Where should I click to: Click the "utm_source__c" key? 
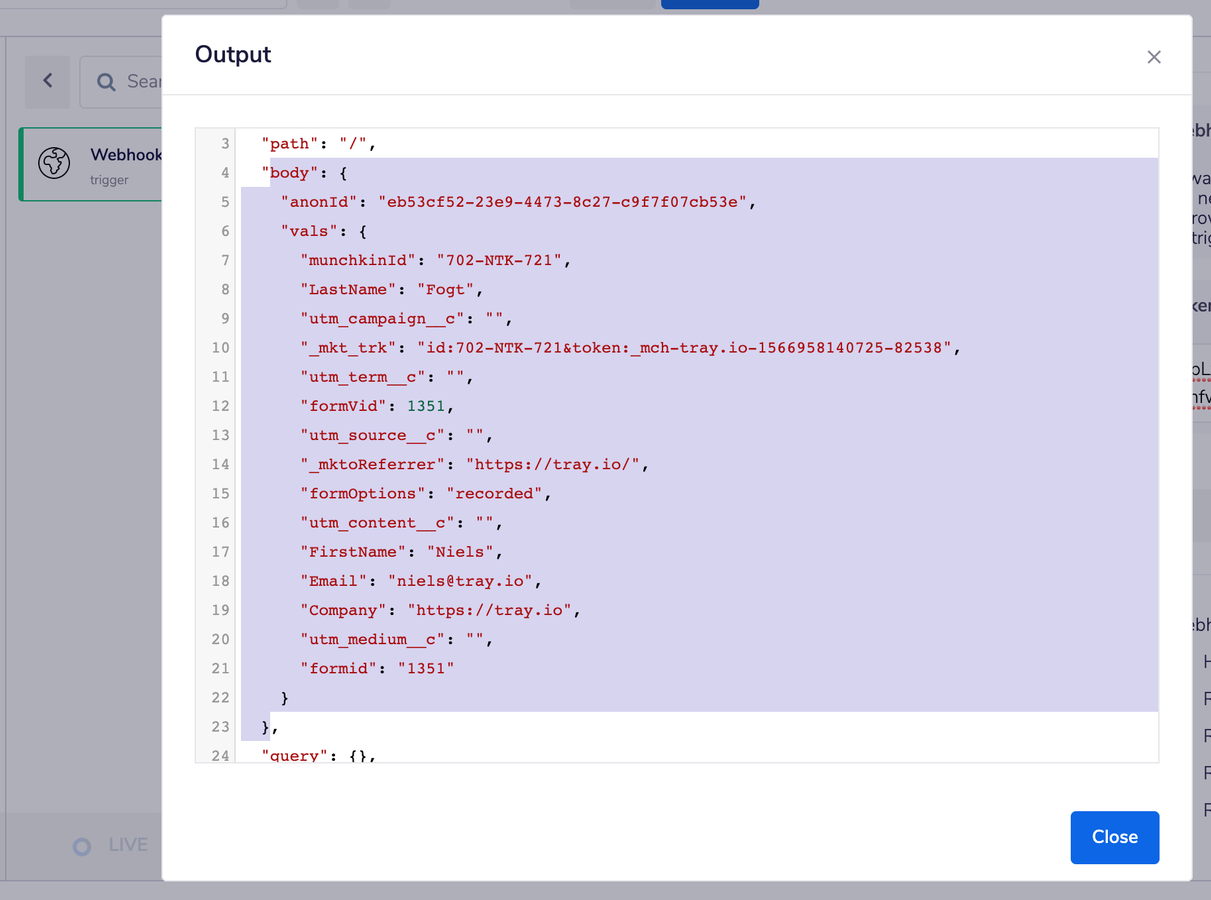(x=373, y=435)
